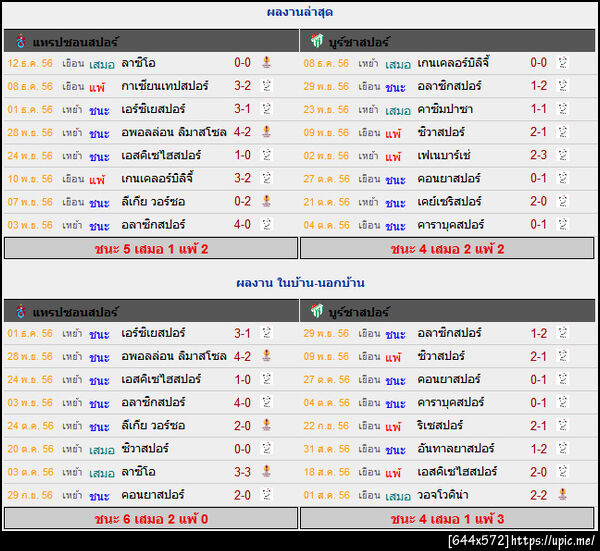Click the บูร์ซาสปอร์ club logo under ผลงาน ในบ้าน-นอกบ้าน
This screenshot has width=600, height=551.
[316, 311]
